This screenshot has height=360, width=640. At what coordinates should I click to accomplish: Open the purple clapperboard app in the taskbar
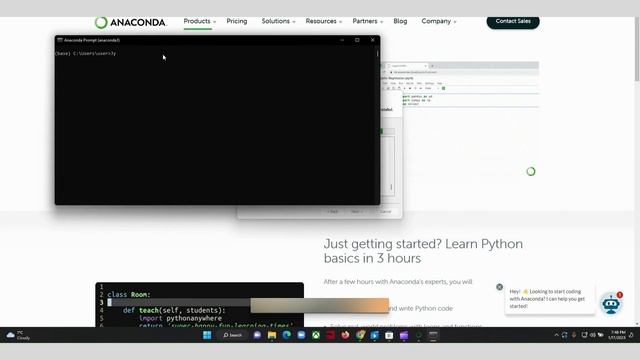tap(404, 335)
